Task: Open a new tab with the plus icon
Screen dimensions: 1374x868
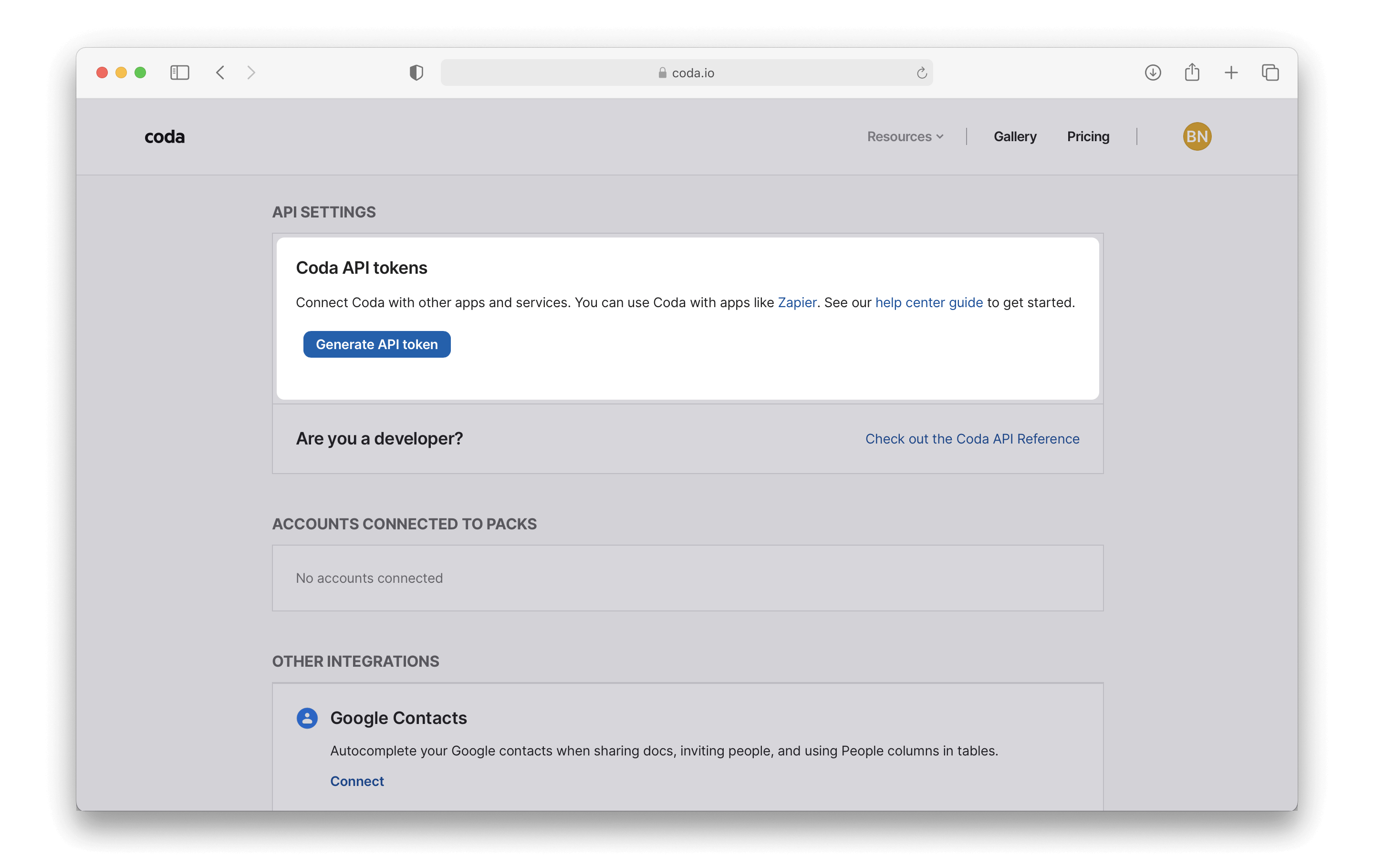Action: 1231,72
